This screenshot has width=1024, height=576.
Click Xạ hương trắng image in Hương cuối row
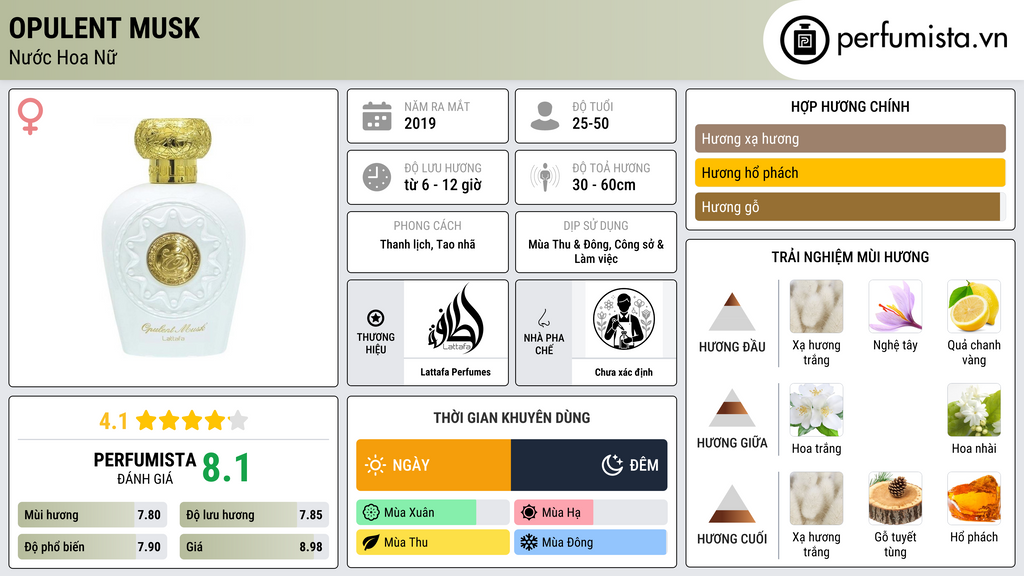tap(816, 498)
